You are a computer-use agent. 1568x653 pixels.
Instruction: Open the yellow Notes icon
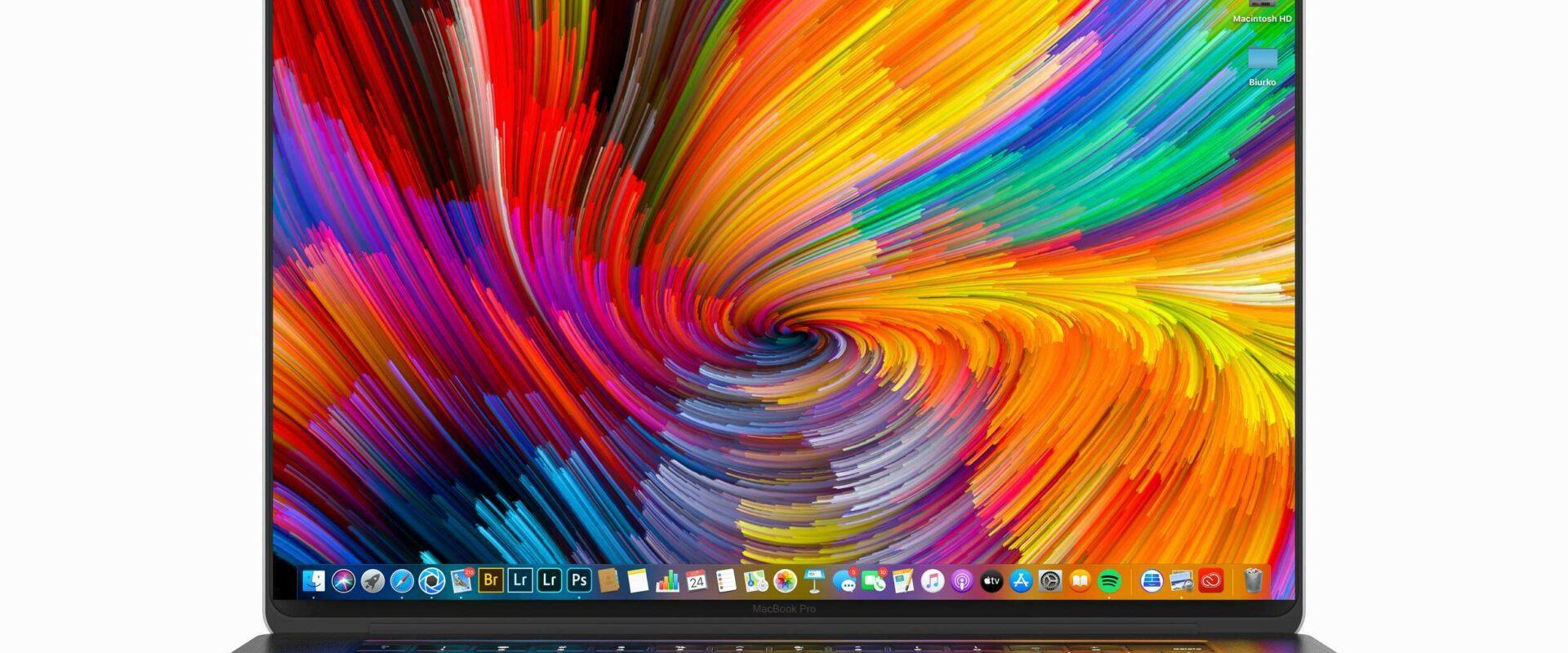[638, 580]
